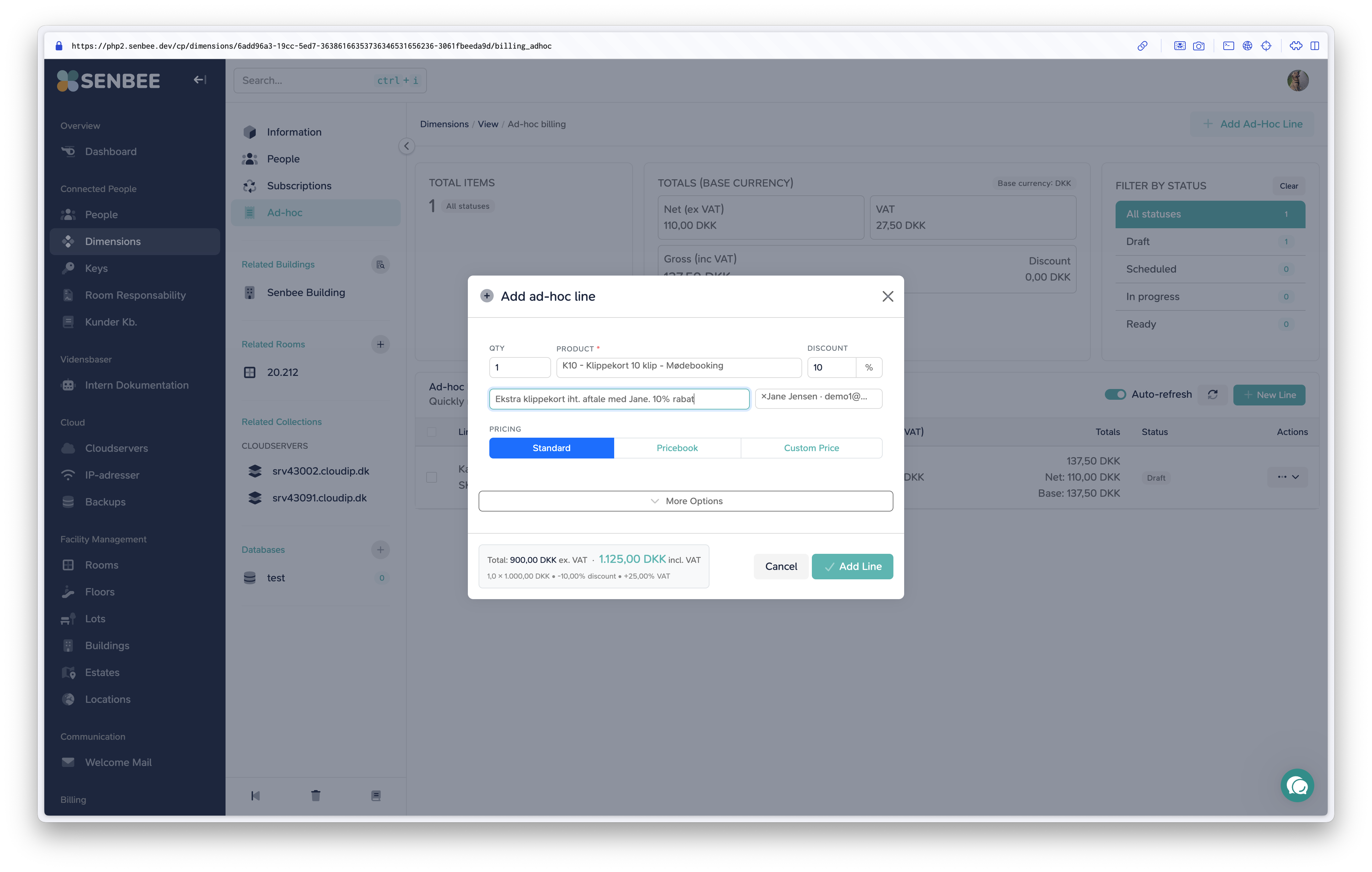Remove Jane Jensen from the recipient field
The width and height of the screenshot is (1372, 872).
(x=764, y=397)
